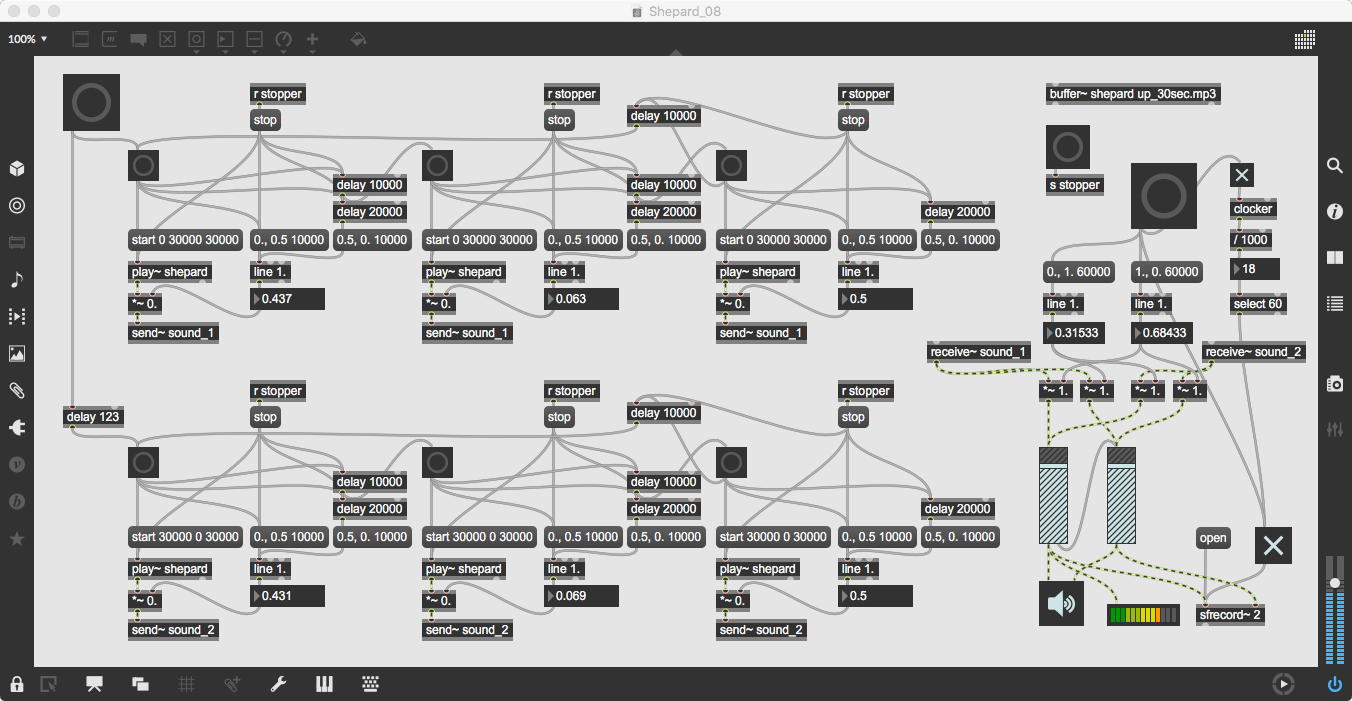Open the Sequences play-list icon in the left sidebar
1352x701 pixels.
click(17, 316)
